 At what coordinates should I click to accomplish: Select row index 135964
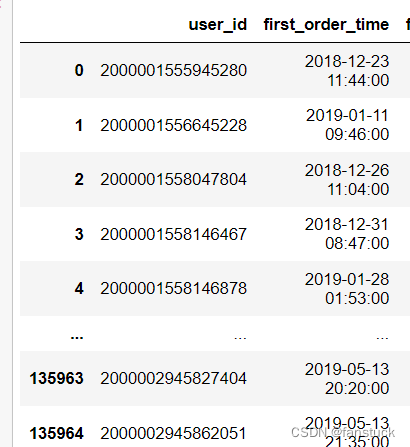(x=56, y=433)
